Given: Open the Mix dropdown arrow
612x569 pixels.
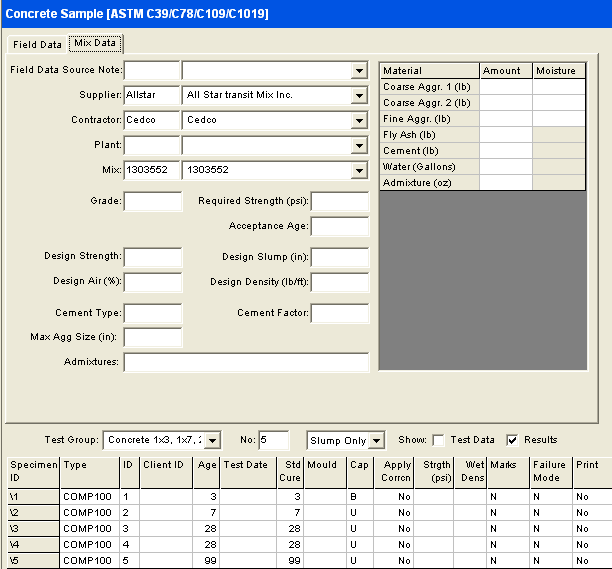Looking at the screenshot, I should click(x=359, y=171).
